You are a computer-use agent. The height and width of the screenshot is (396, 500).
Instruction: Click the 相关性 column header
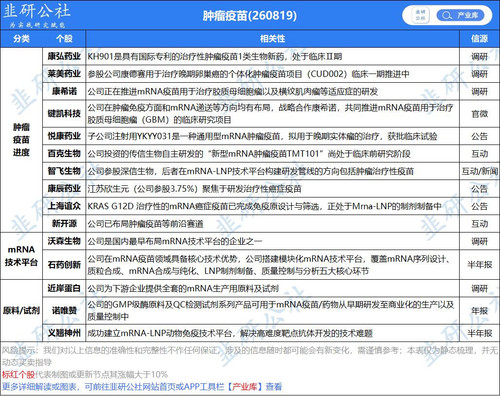click(272, 39)
